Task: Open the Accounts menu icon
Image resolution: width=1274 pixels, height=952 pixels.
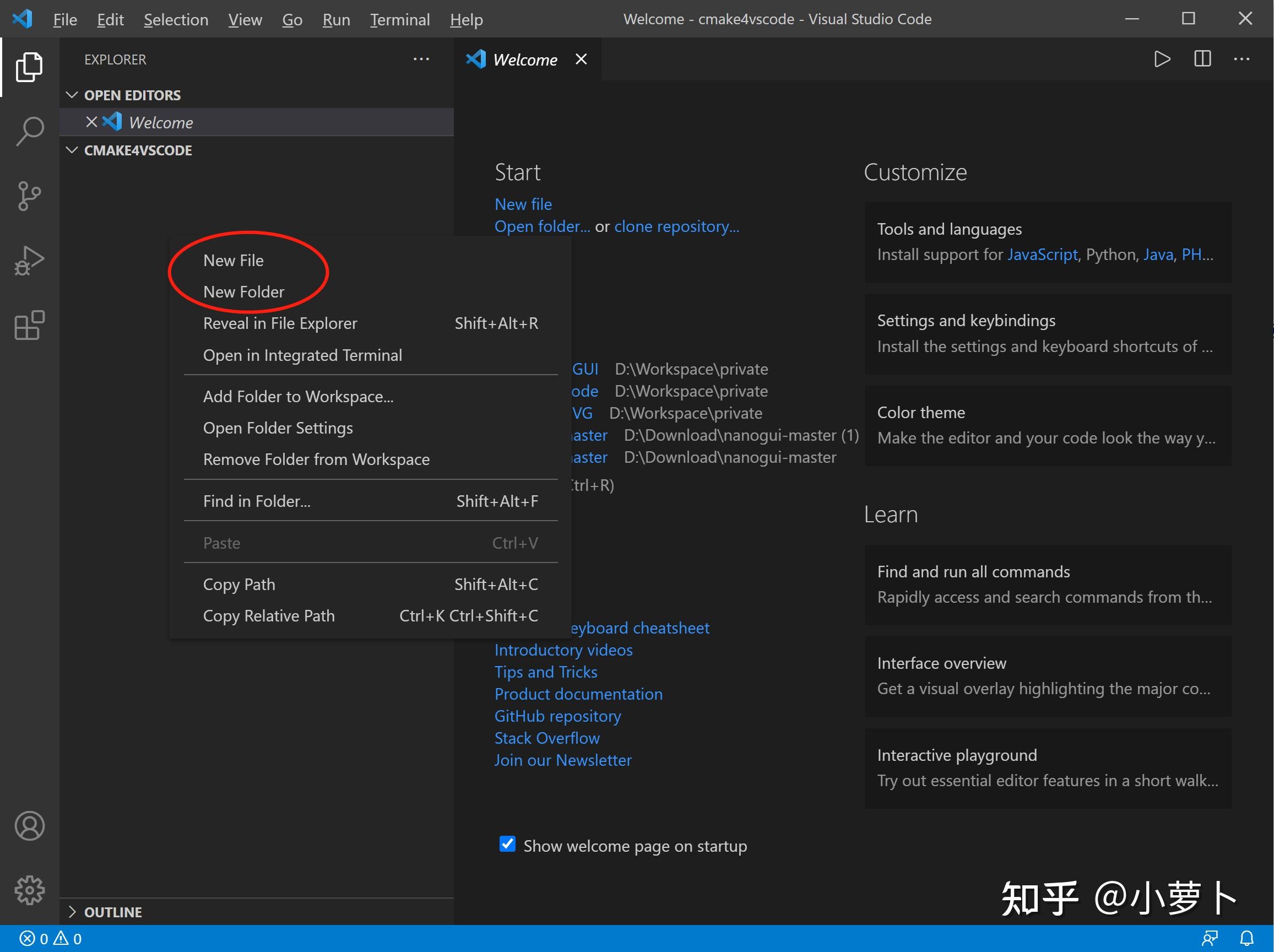Action: [x=29, y=826]
